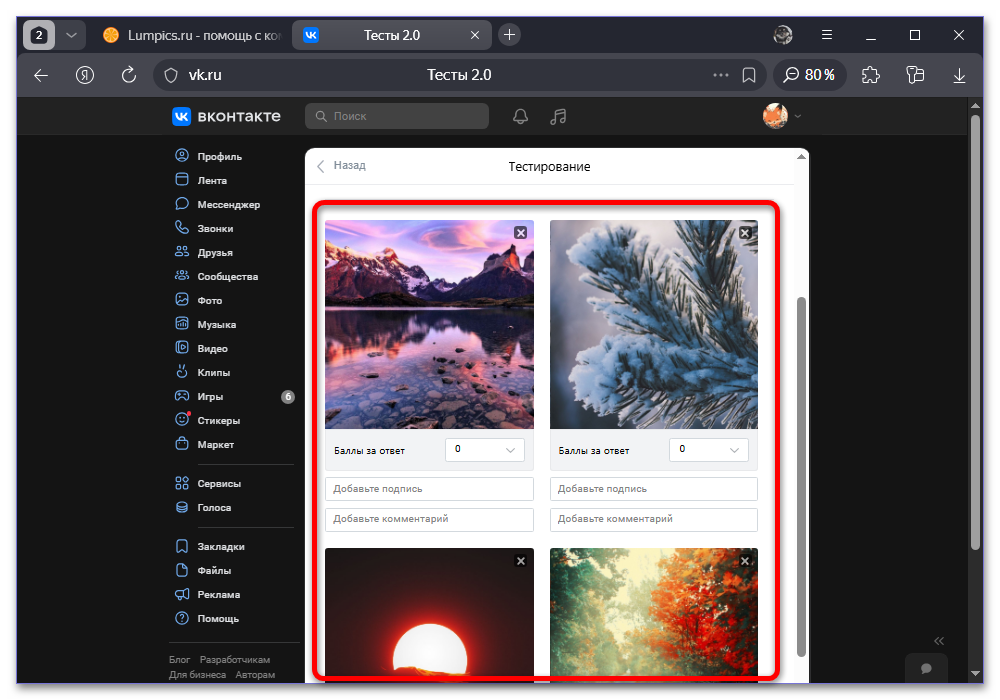Image resolution: width=1000 pixels, height=700 pixels.
Task: Collapse the side panel with double chevron
Action: click(939, 641)
